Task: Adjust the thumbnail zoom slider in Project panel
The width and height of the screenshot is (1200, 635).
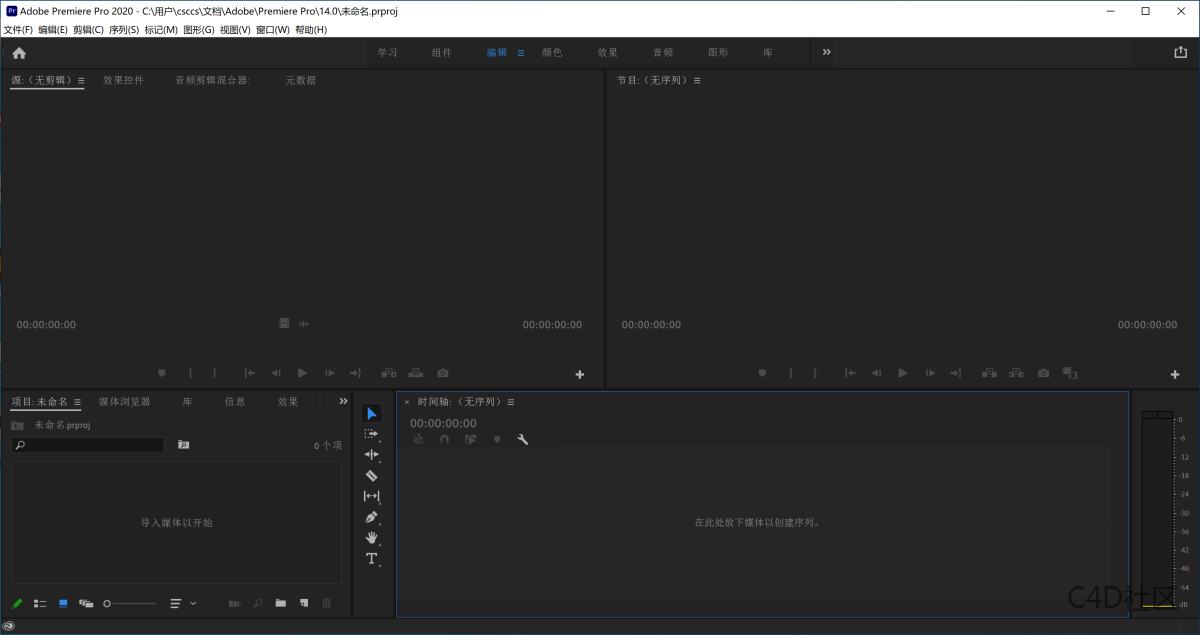Action: tap(130, 603)
